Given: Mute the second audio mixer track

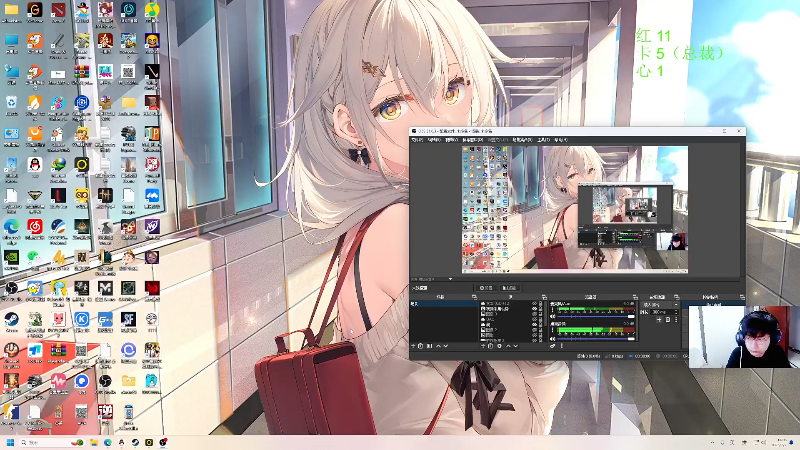Looking at the screenshot, I should pyautogui.click(x=553, y=339).
